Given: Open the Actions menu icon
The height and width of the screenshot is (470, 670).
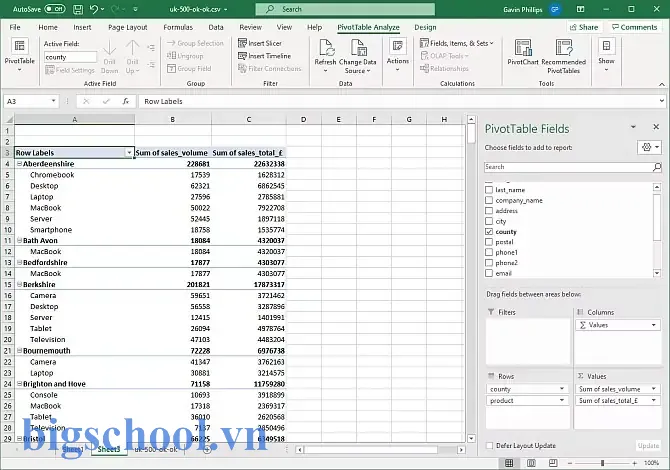Looking at the screenshot, I should click(398, 46).
